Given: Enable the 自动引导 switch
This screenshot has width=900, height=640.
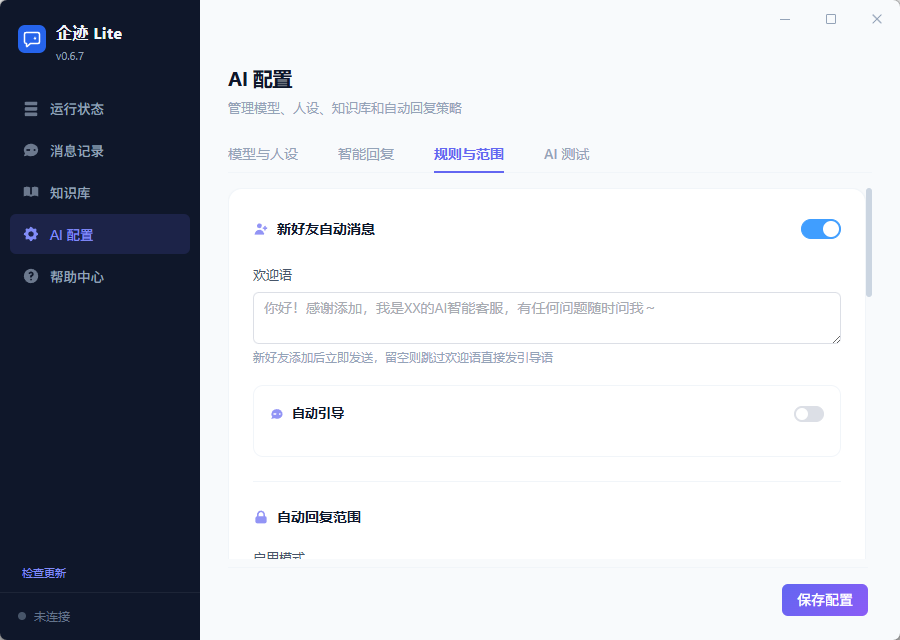Looking at the screenshot, I should click(808, 413).
